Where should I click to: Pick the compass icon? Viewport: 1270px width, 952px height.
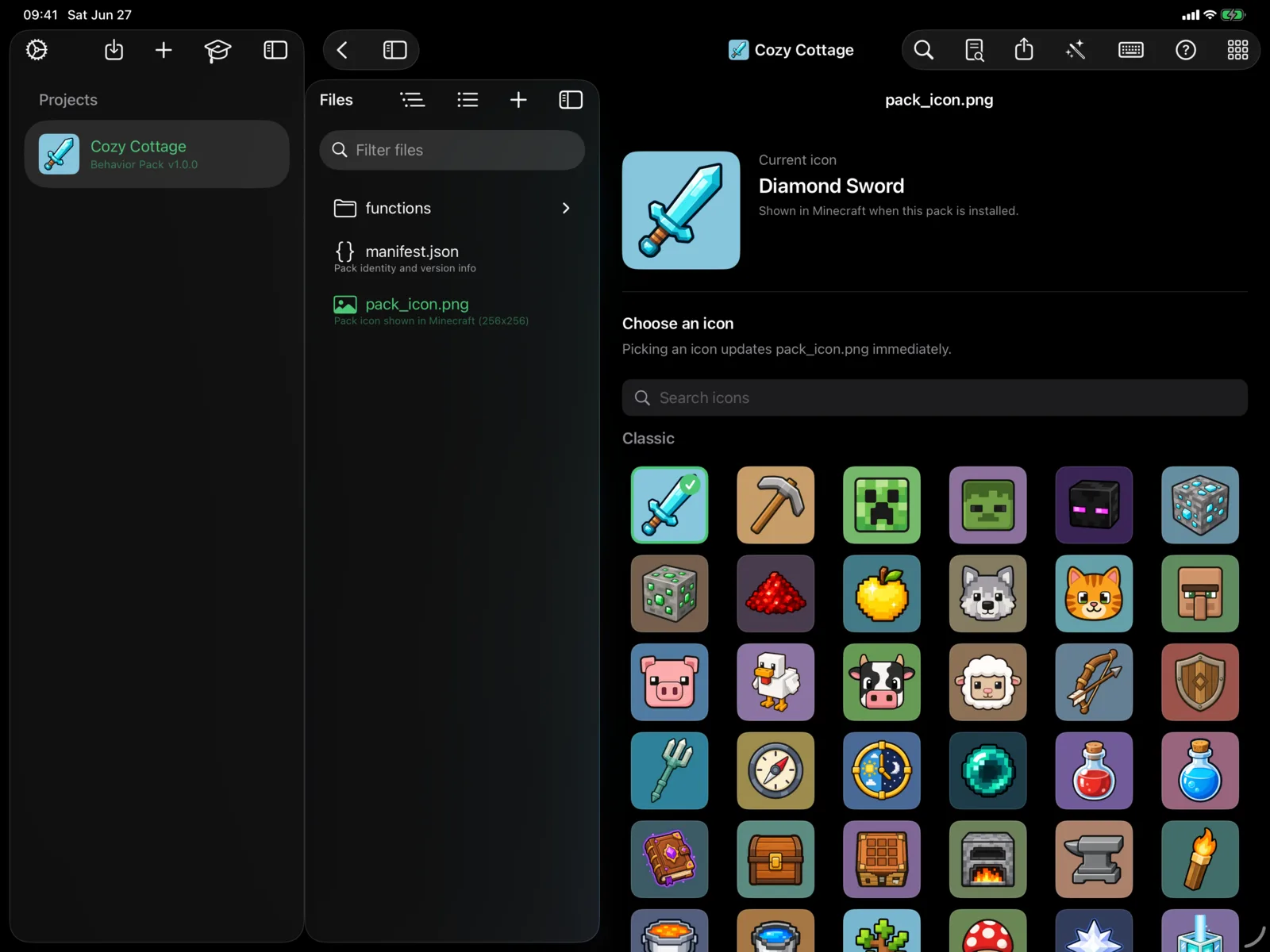tap(775, 771)
